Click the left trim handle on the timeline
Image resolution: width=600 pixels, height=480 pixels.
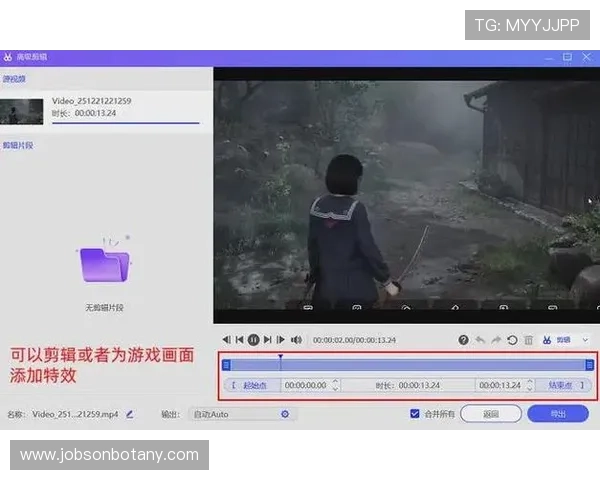tap(226, 365)
